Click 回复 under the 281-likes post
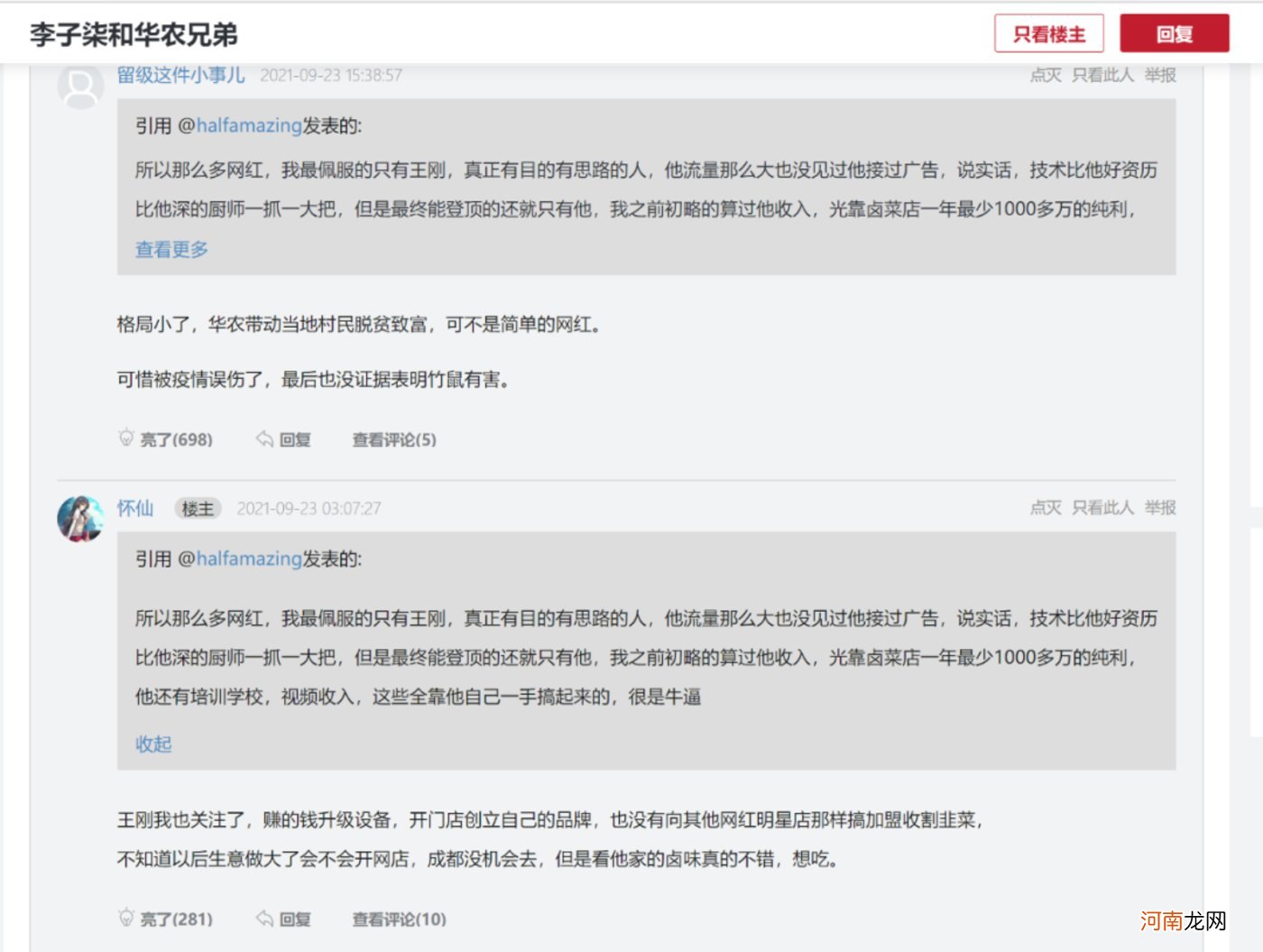 [x=295, y=919]
